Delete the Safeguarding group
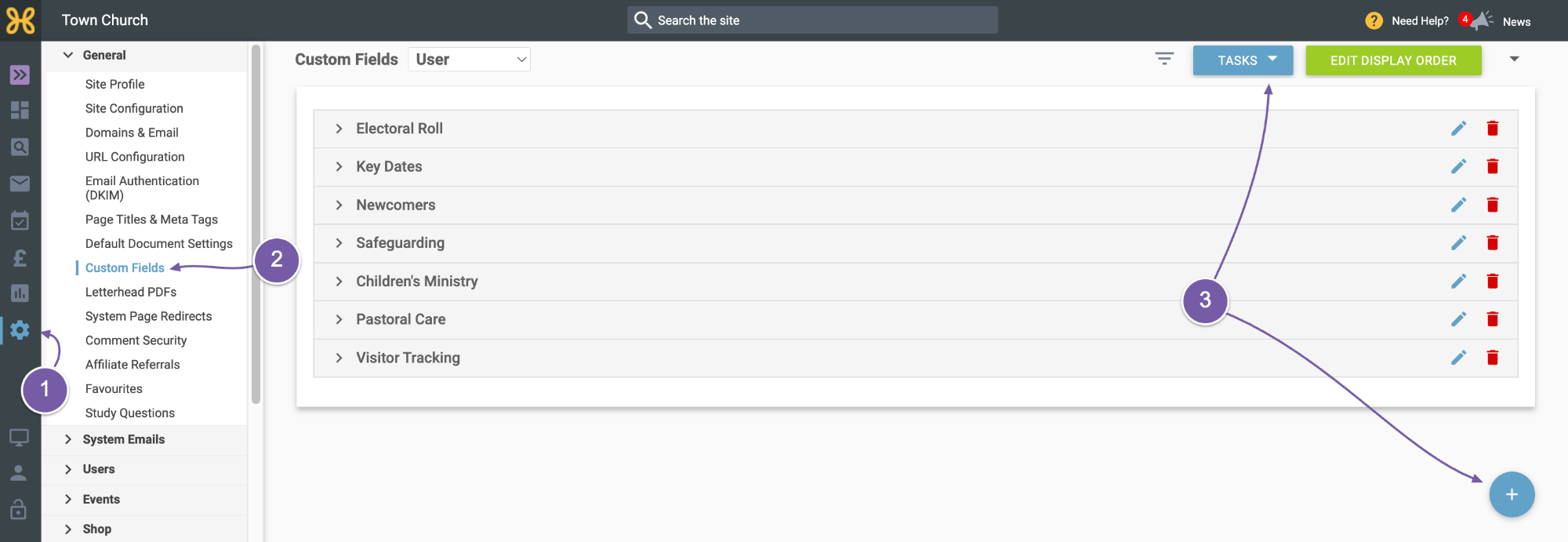 coord(1493,243)
